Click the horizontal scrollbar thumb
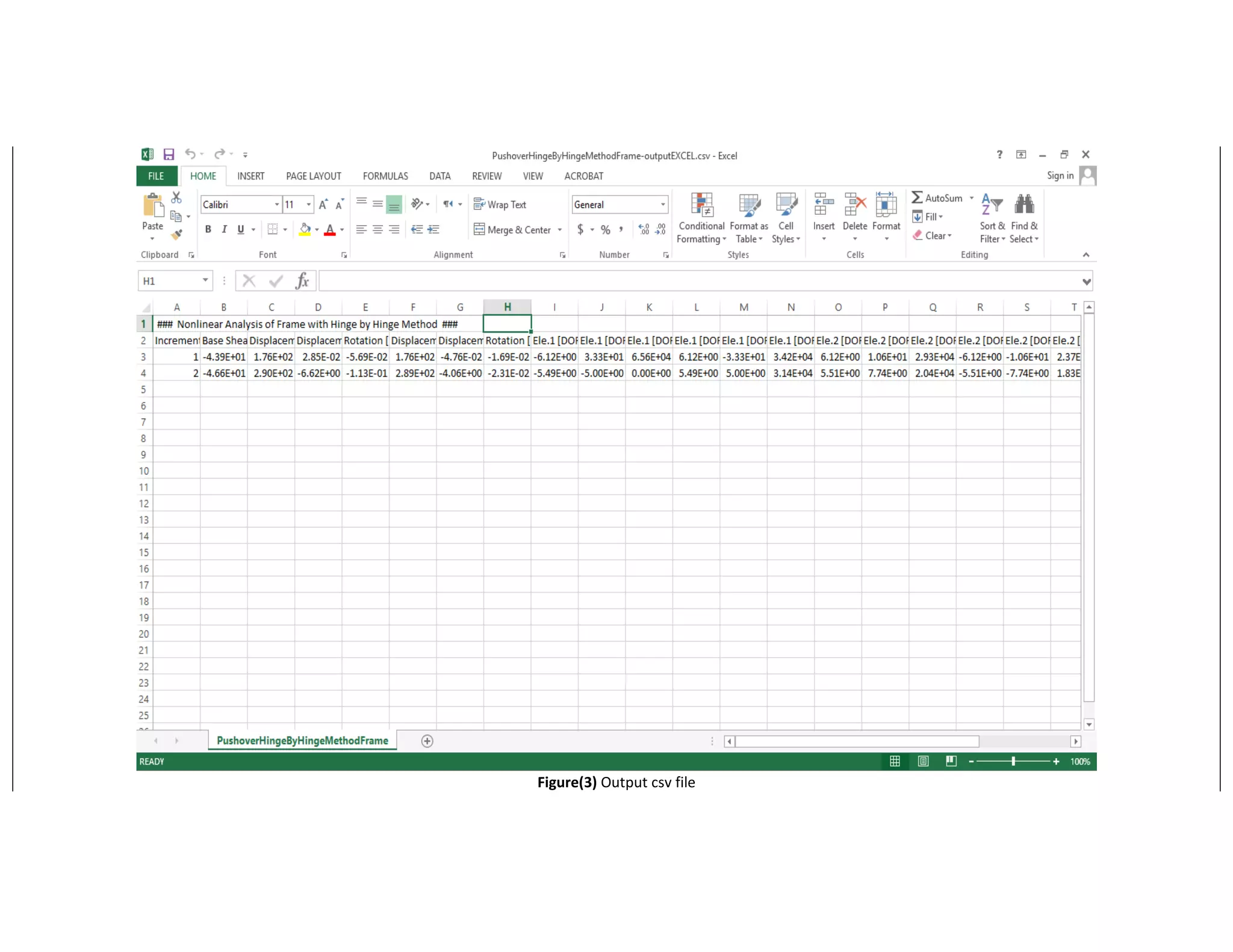The height and width of the screenshot is (952, 1233). point(857,741)
